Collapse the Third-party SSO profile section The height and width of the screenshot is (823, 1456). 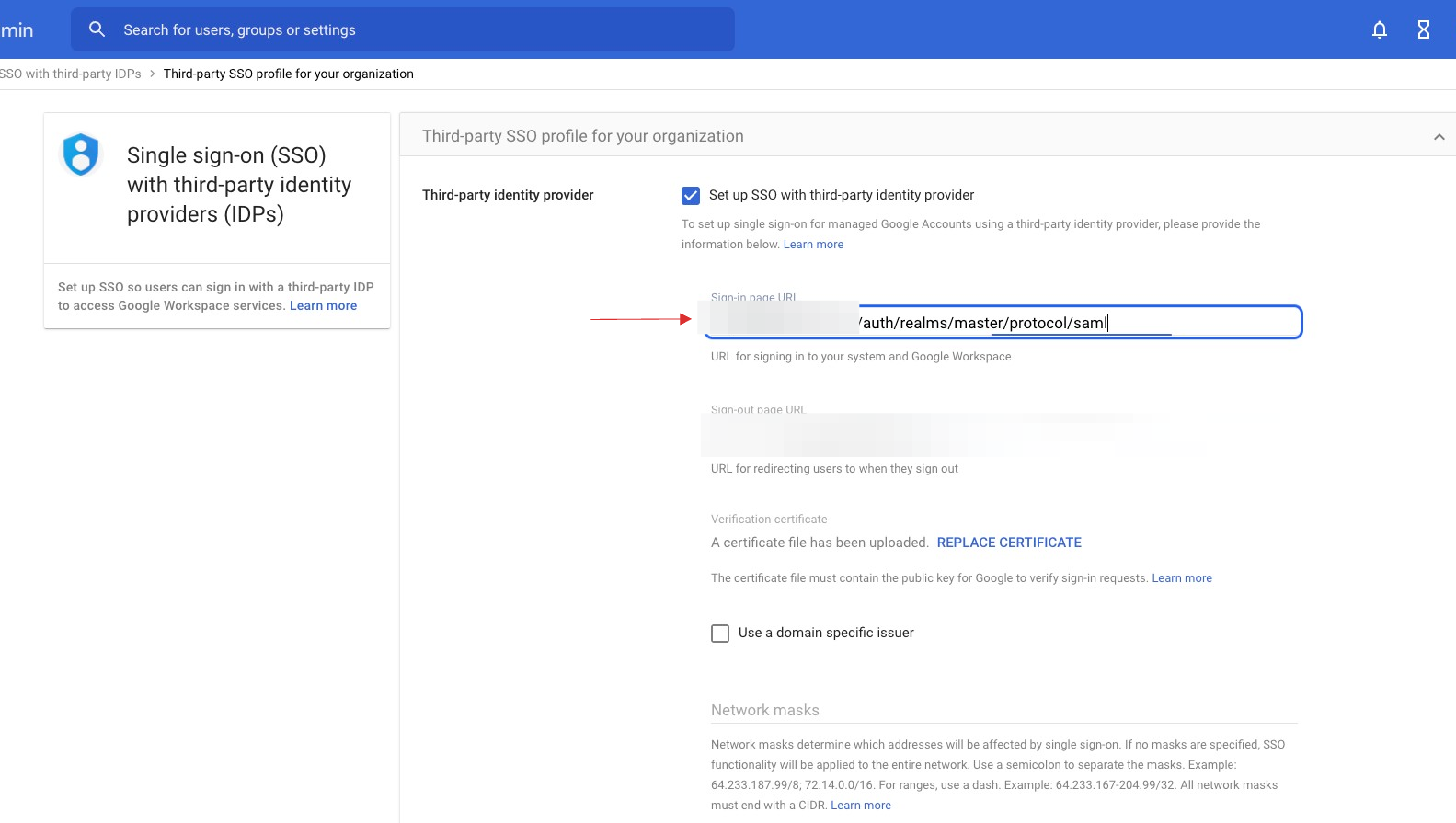pos(1439,137)
